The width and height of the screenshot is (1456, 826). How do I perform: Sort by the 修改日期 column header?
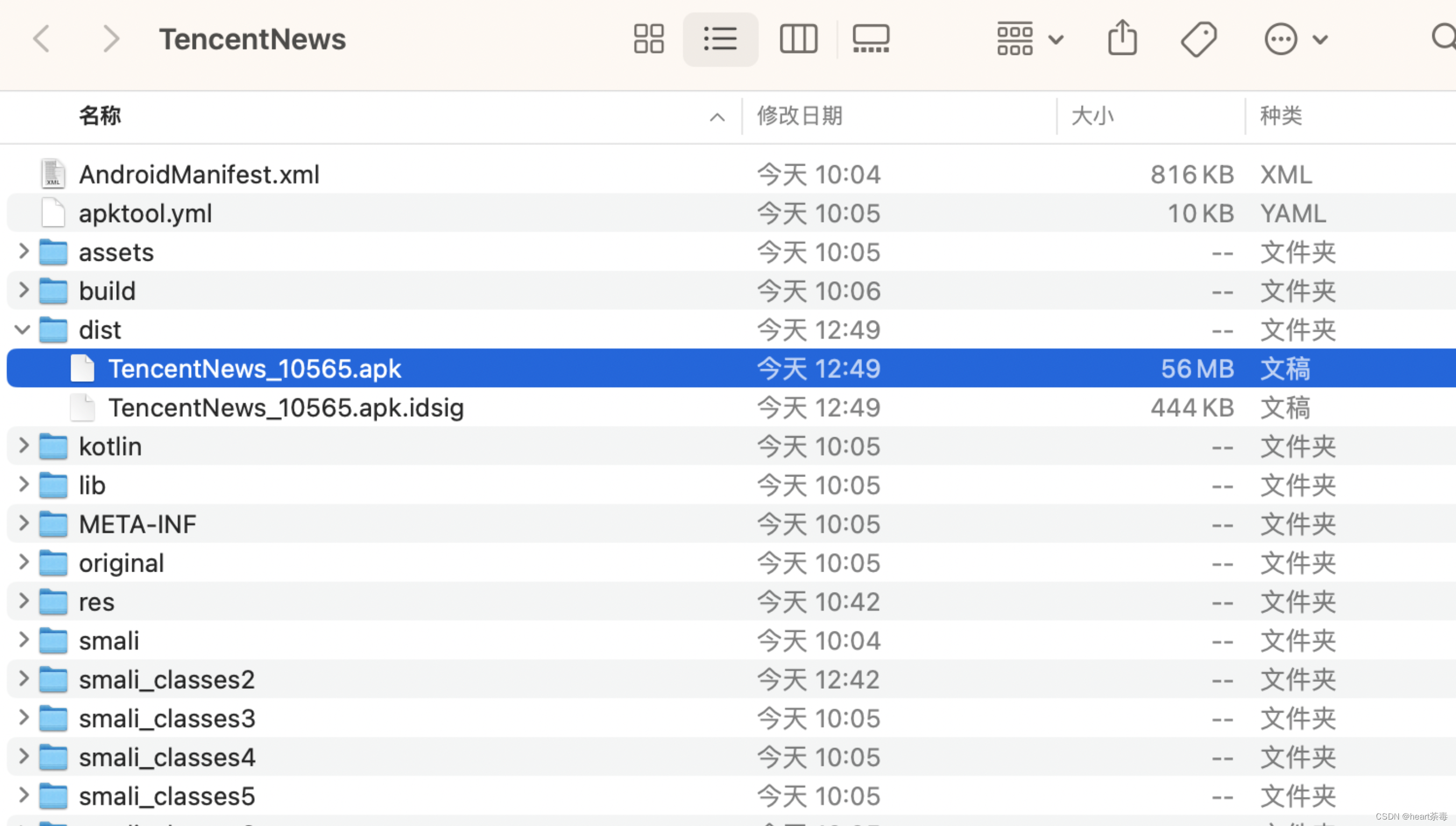point(799,116)
